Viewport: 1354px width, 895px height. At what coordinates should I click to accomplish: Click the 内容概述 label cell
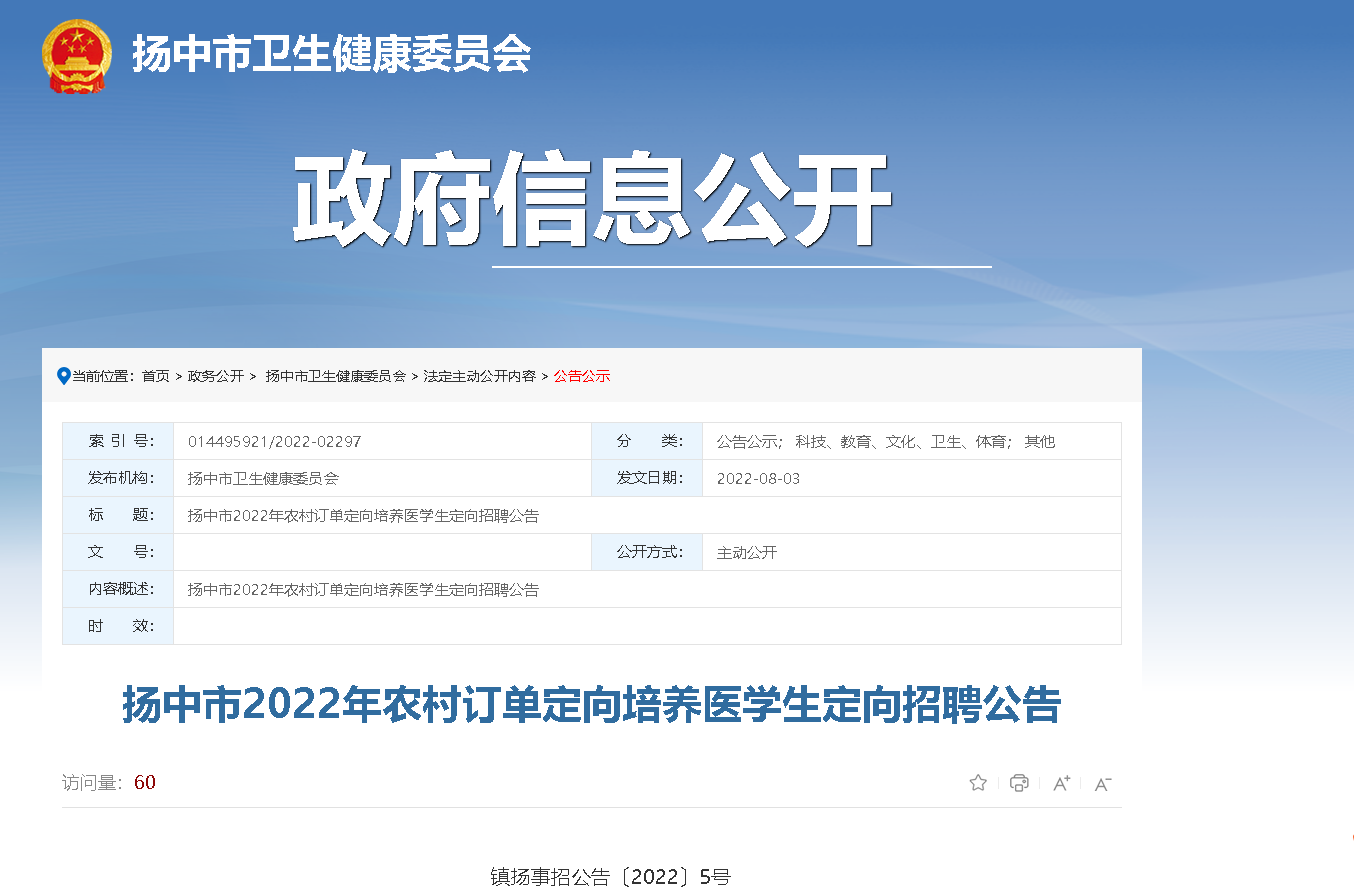(118, 589)
